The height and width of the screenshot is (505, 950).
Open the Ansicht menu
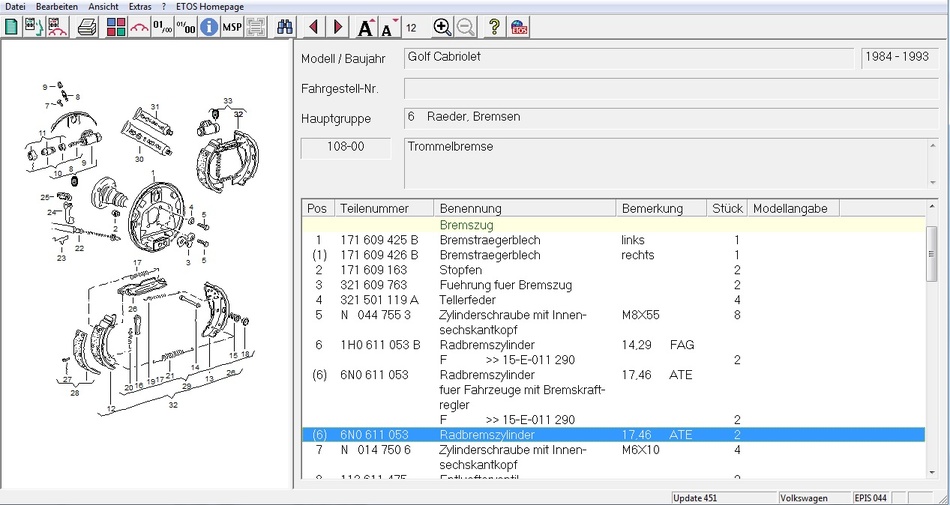(104, 7)
